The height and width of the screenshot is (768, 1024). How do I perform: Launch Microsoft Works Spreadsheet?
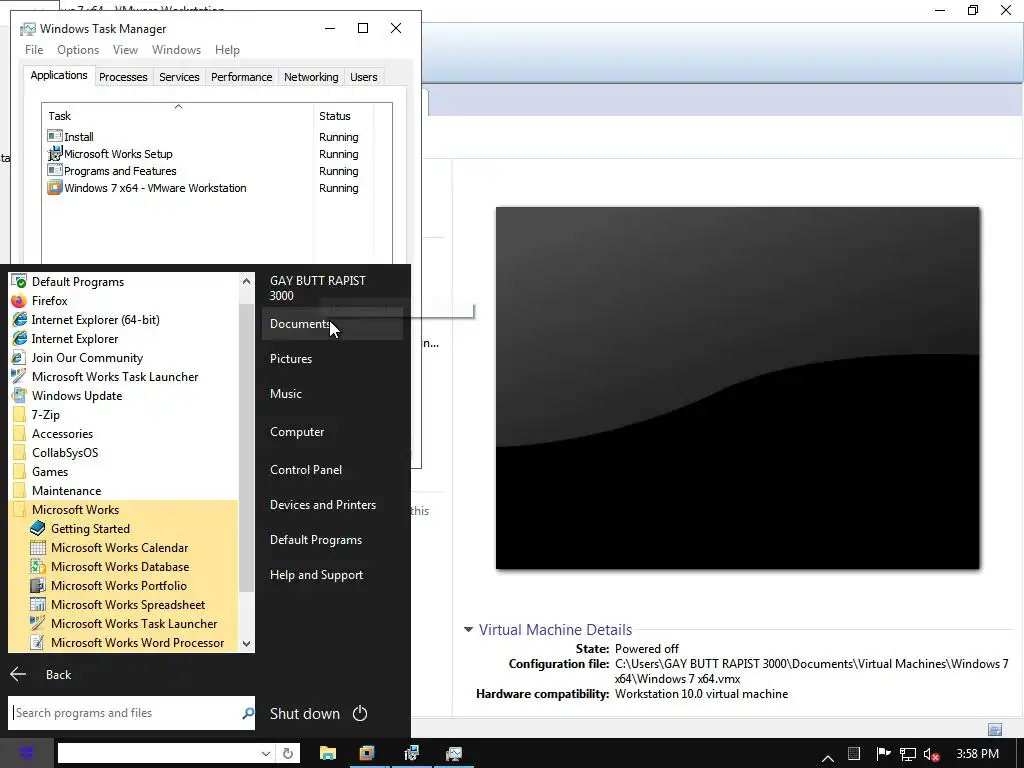[128, 605]
